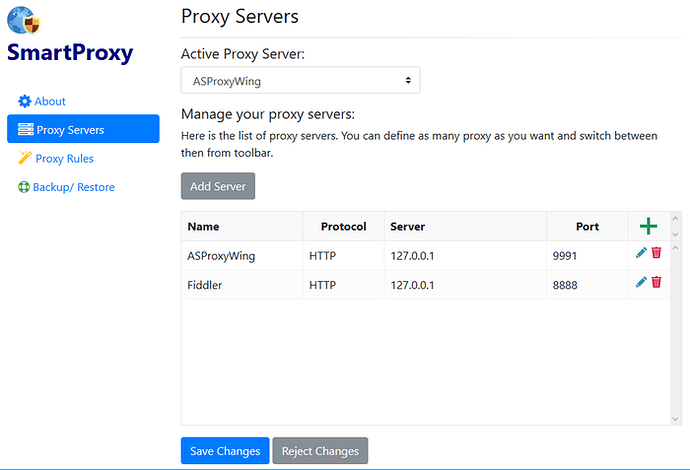This screenshot has height=470, width=690.
Task: Click the Port column header
Action: click(x=587, y=227)
